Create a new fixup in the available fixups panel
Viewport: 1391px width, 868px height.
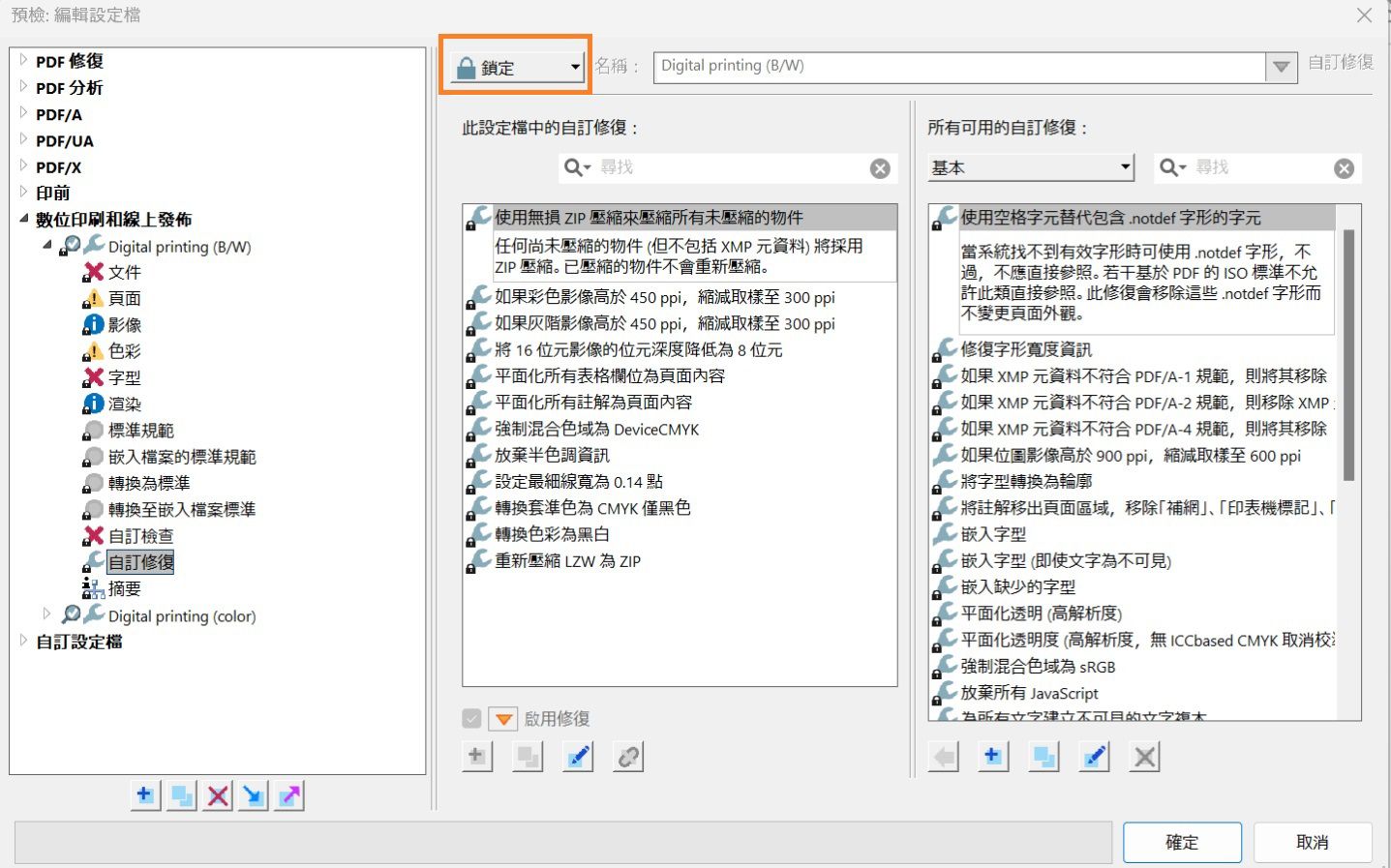click(x=993, y=756)
